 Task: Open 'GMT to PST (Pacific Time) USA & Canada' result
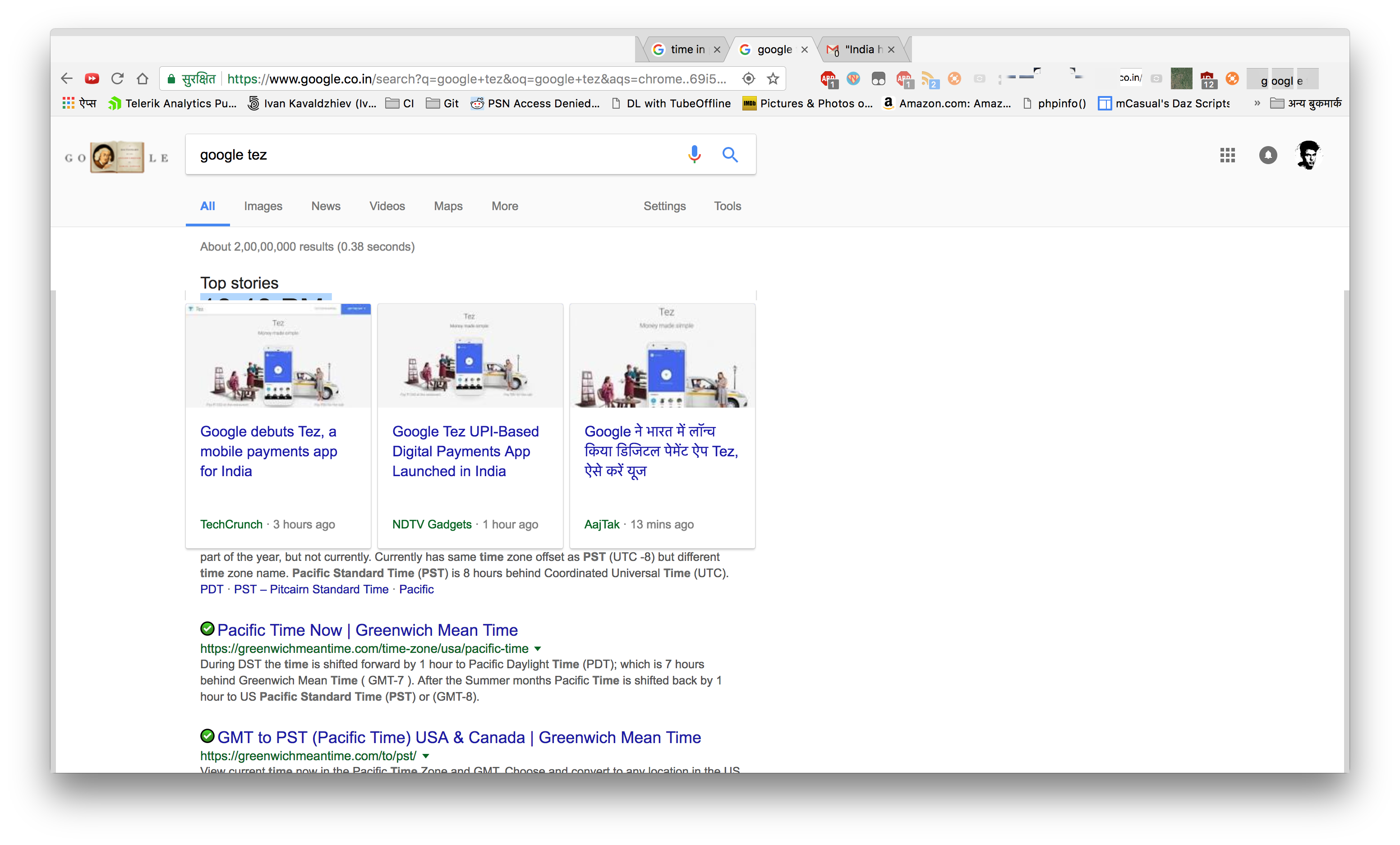459,737
